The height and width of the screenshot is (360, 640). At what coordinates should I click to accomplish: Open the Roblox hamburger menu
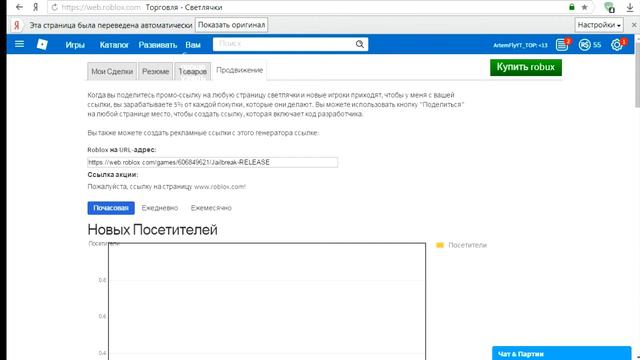(x=19, y=44)
